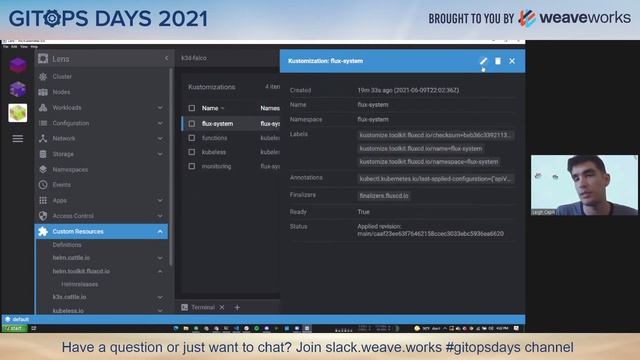Expand the Storage chevron
This screenshot has width=640, height=360.
(x=160, y=154)
